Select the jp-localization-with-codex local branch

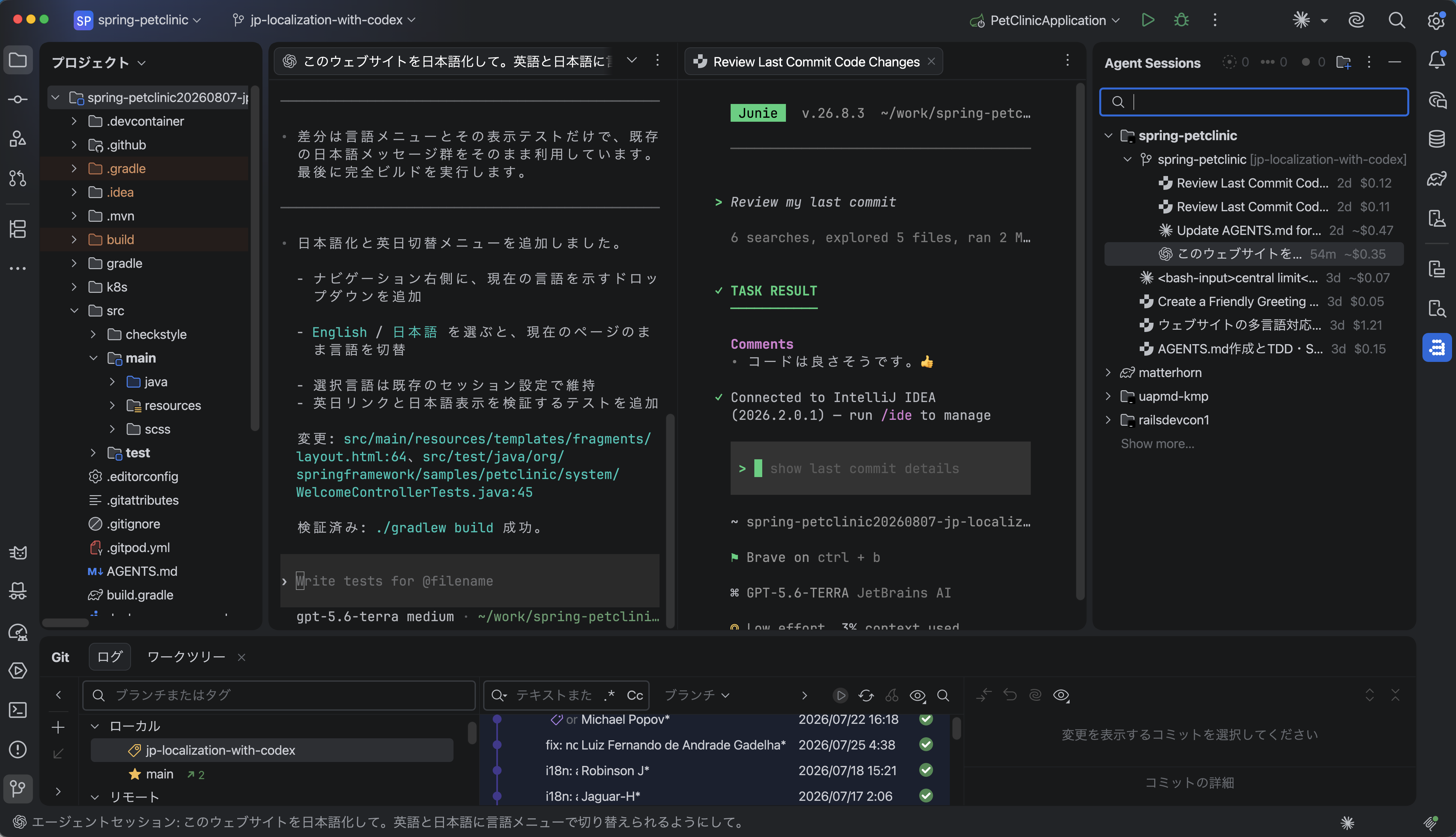pyautogui.click(x=272, y=750)
